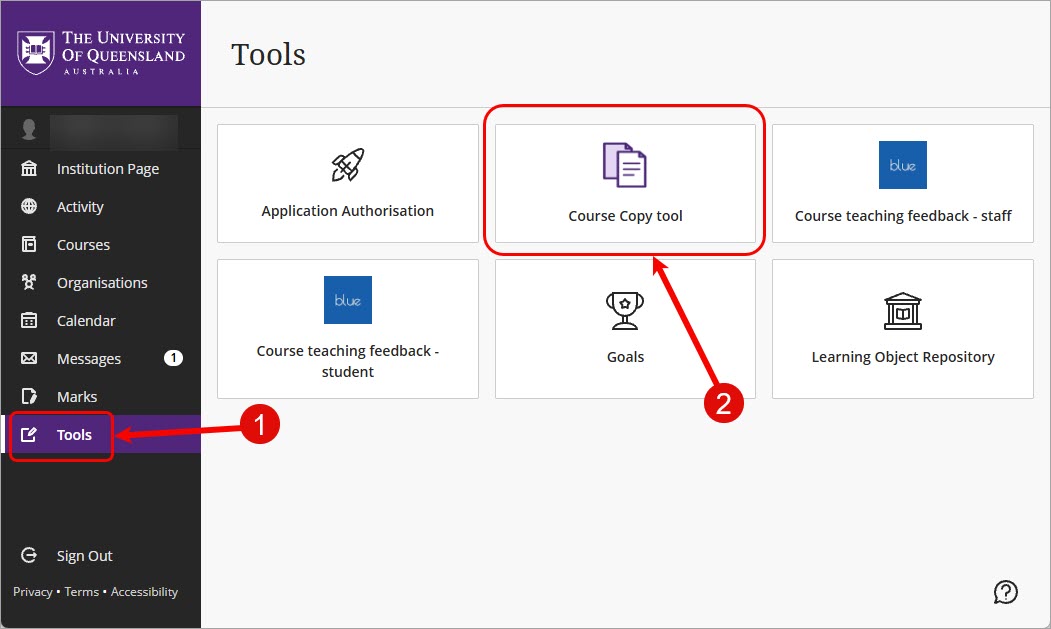
Task: Click the Learning Object Repository building icon
Action: point(903,311)
